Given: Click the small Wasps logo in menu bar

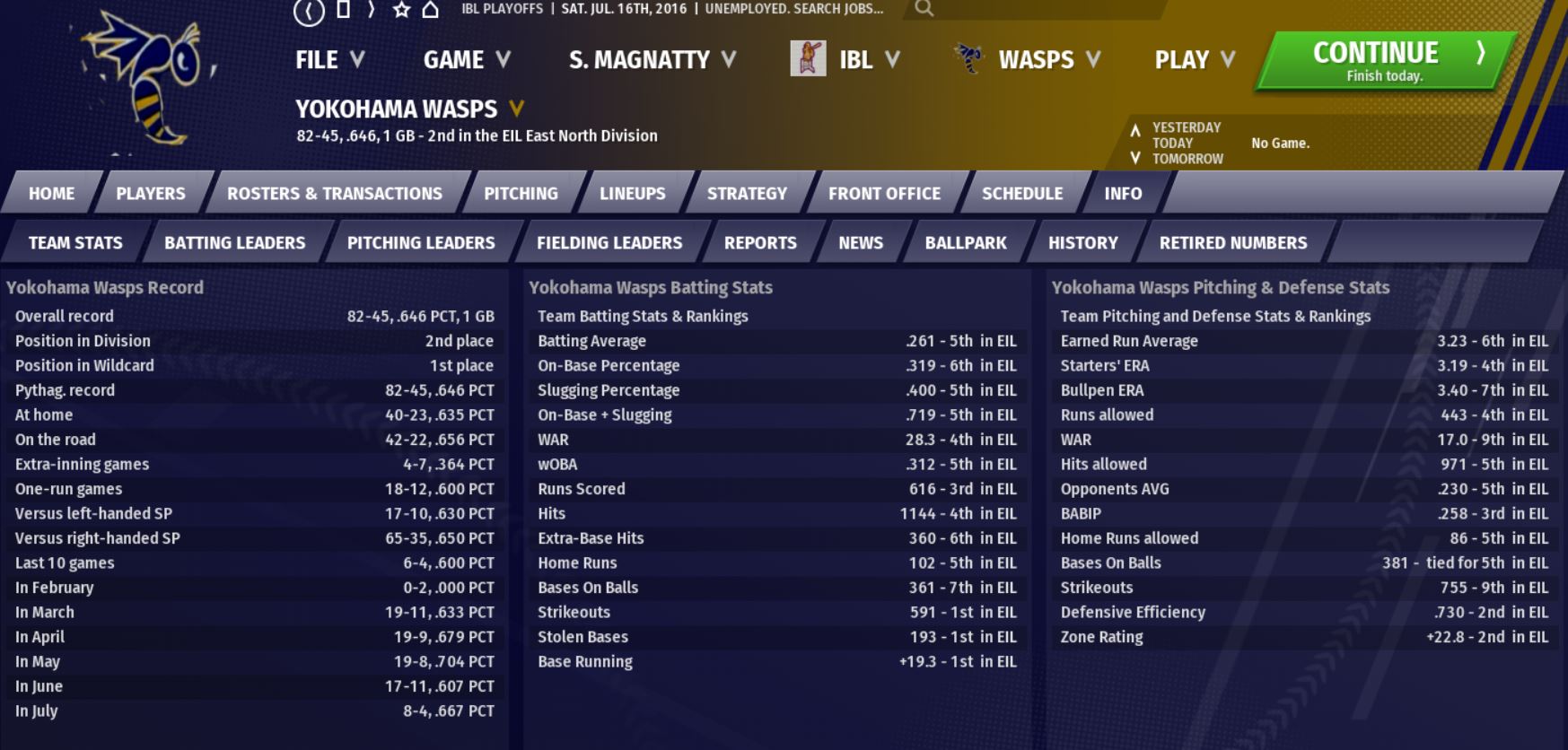Looking at the screenshot, I should pyautogui.click(x=968, y=59).
